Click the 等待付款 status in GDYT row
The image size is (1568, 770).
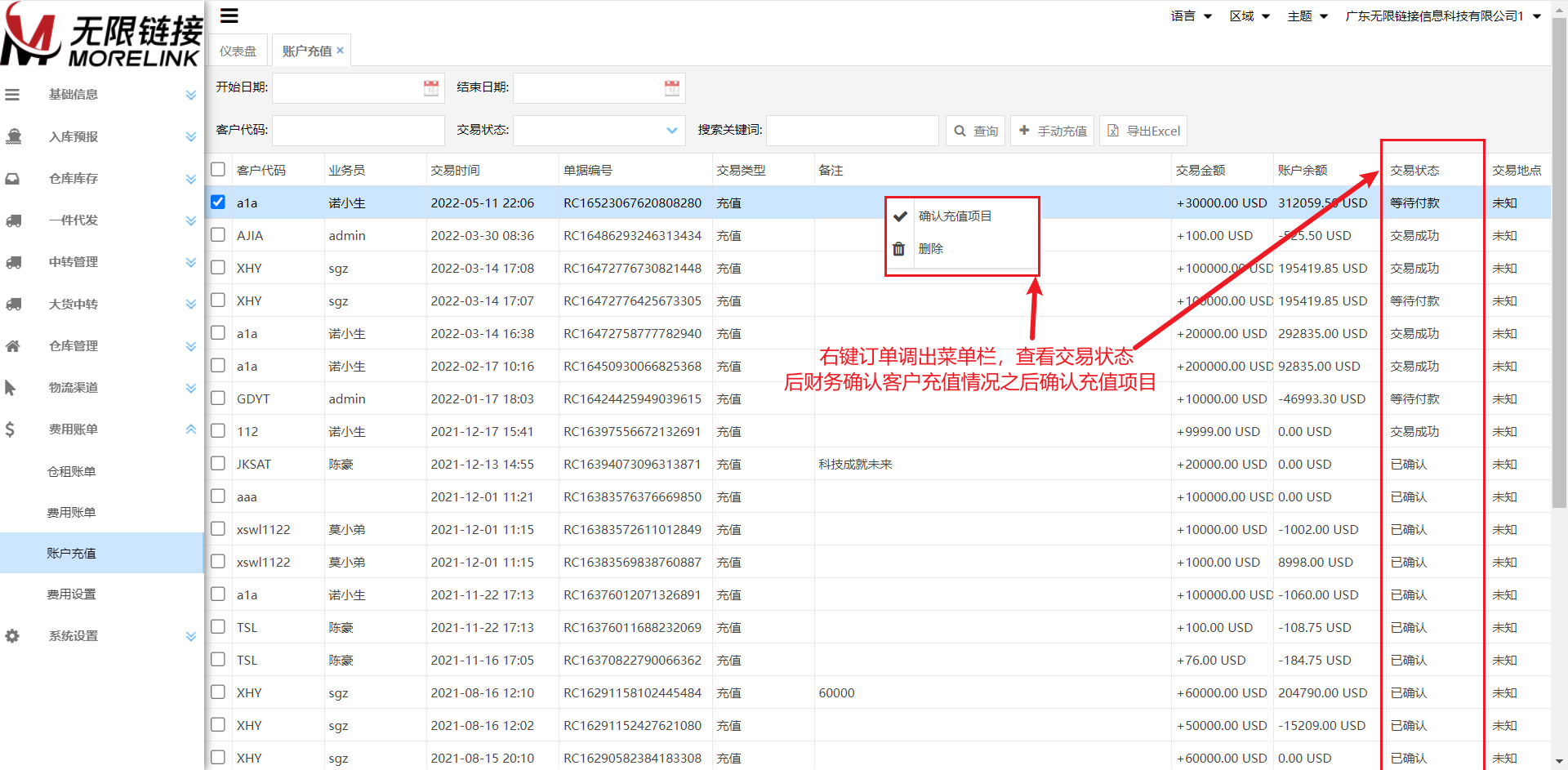(x=1414, y=398)
